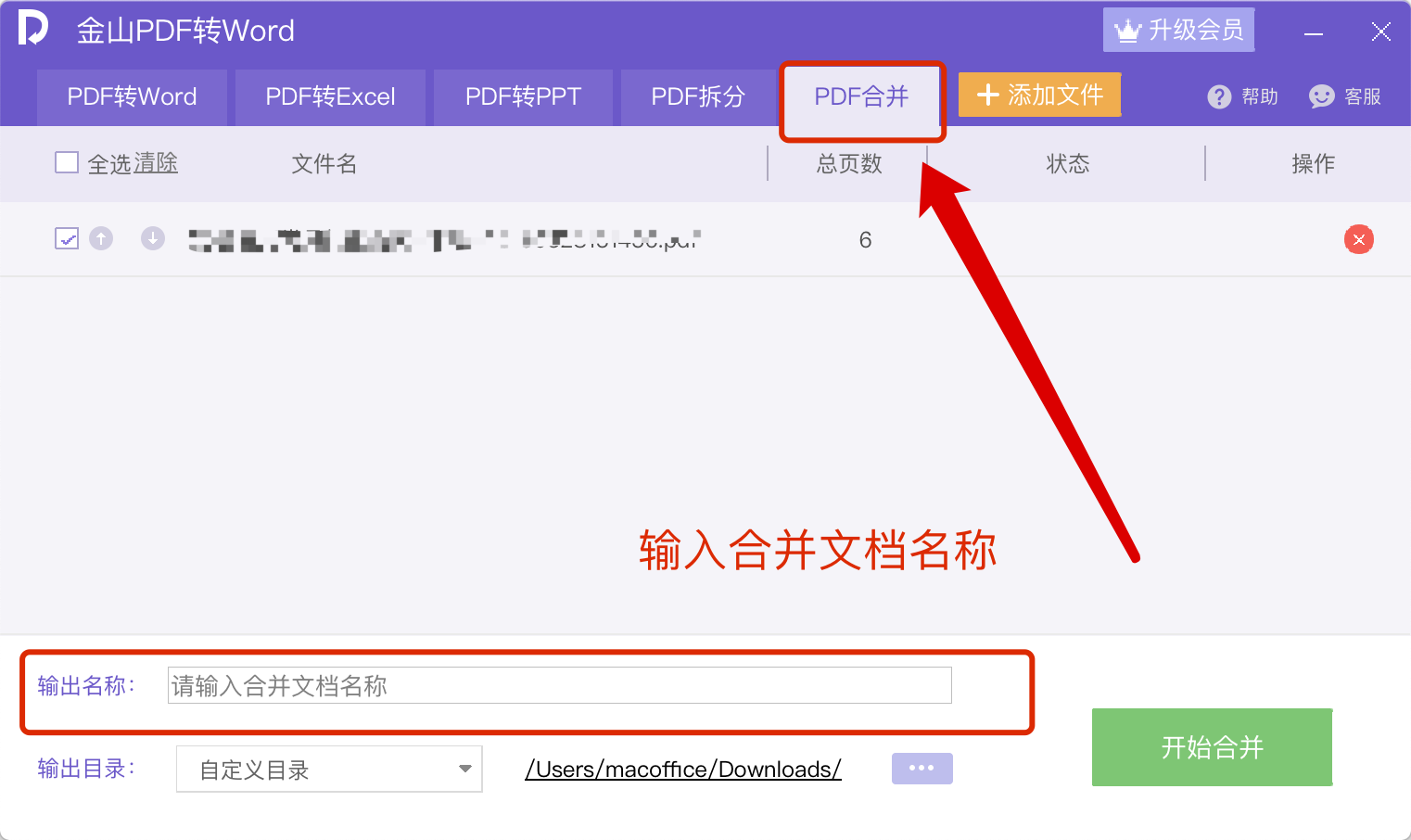1411x840 pixels.
Task: Switch to the PDF转Word tab
Action: click(132, 96)
